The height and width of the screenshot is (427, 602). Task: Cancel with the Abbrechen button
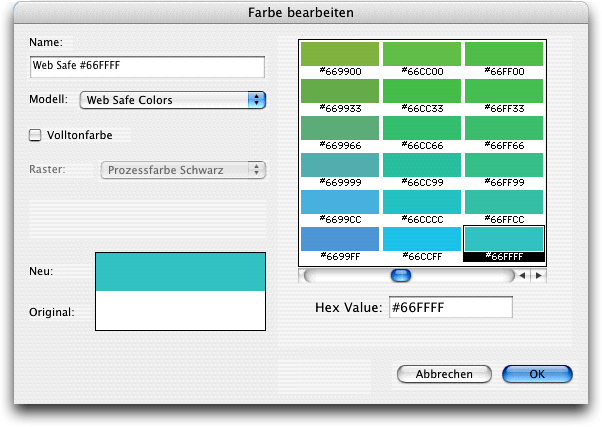pyautogui.click(x=444, y=374)
